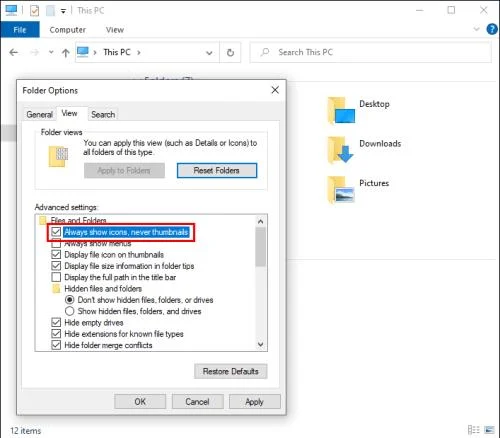Click Restore Defaults button
This screenshot has width=500, height=438.
231,371
